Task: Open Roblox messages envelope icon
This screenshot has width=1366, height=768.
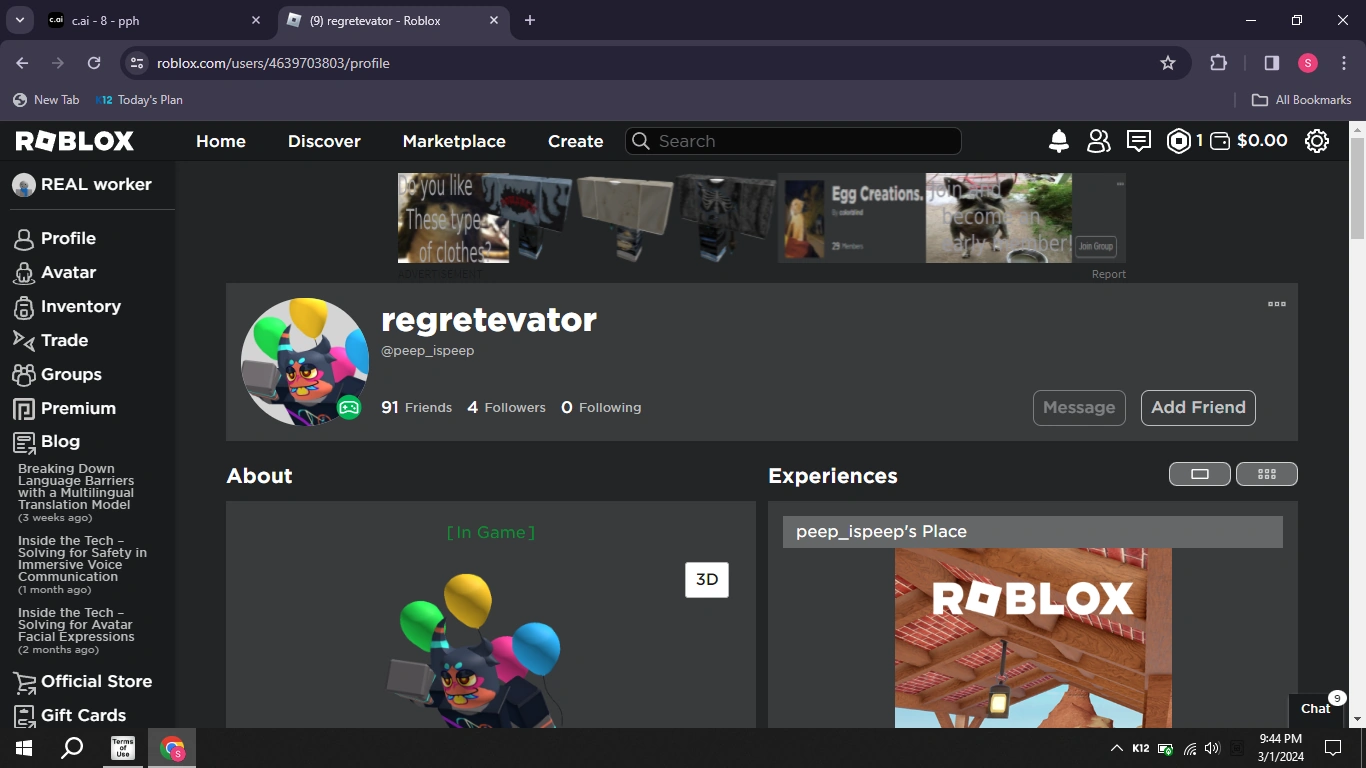Action: (x=1138, y=141)
